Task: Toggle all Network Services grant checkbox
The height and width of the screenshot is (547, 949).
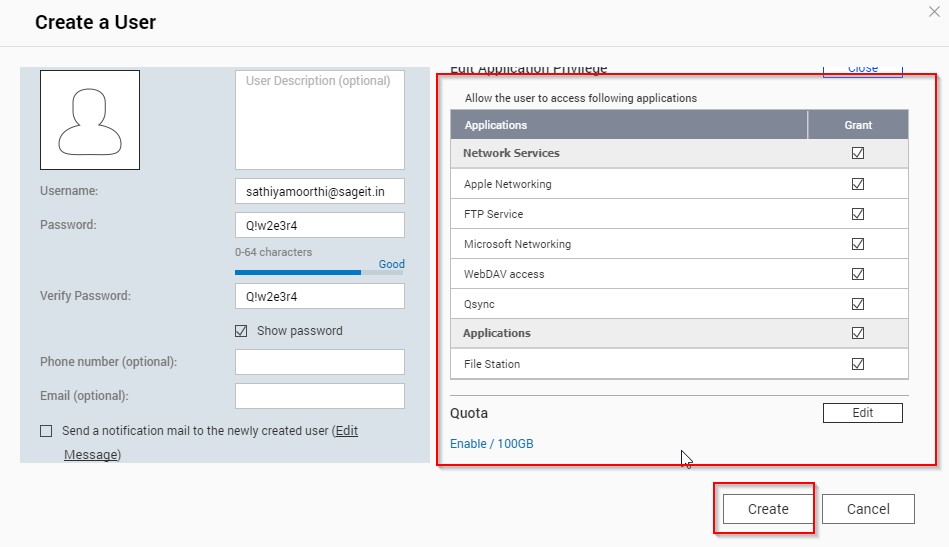Action: tap(857, 154)
